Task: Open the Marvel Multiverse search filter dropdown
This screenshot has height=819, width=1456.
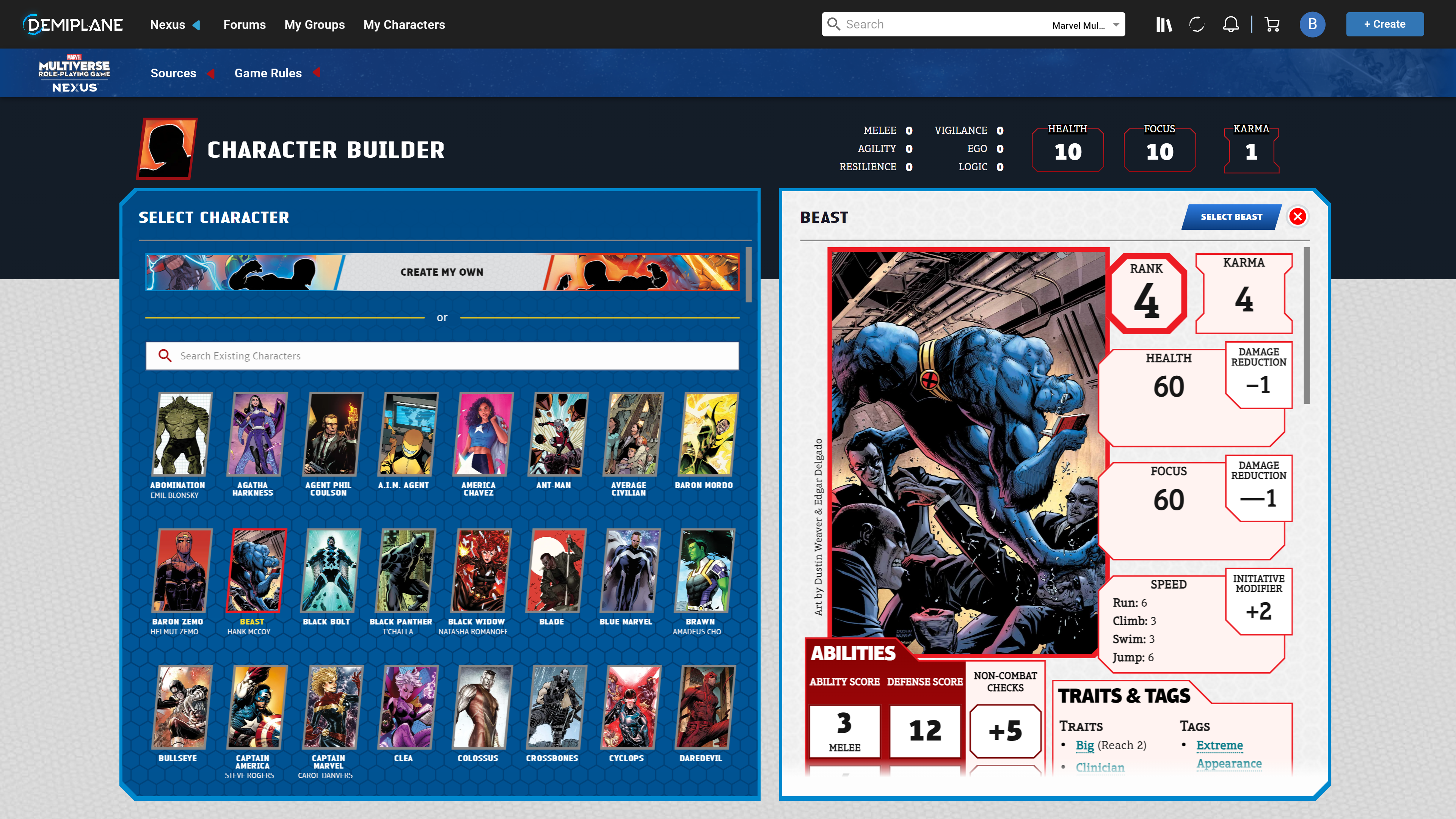Action: pos(1085,25)
